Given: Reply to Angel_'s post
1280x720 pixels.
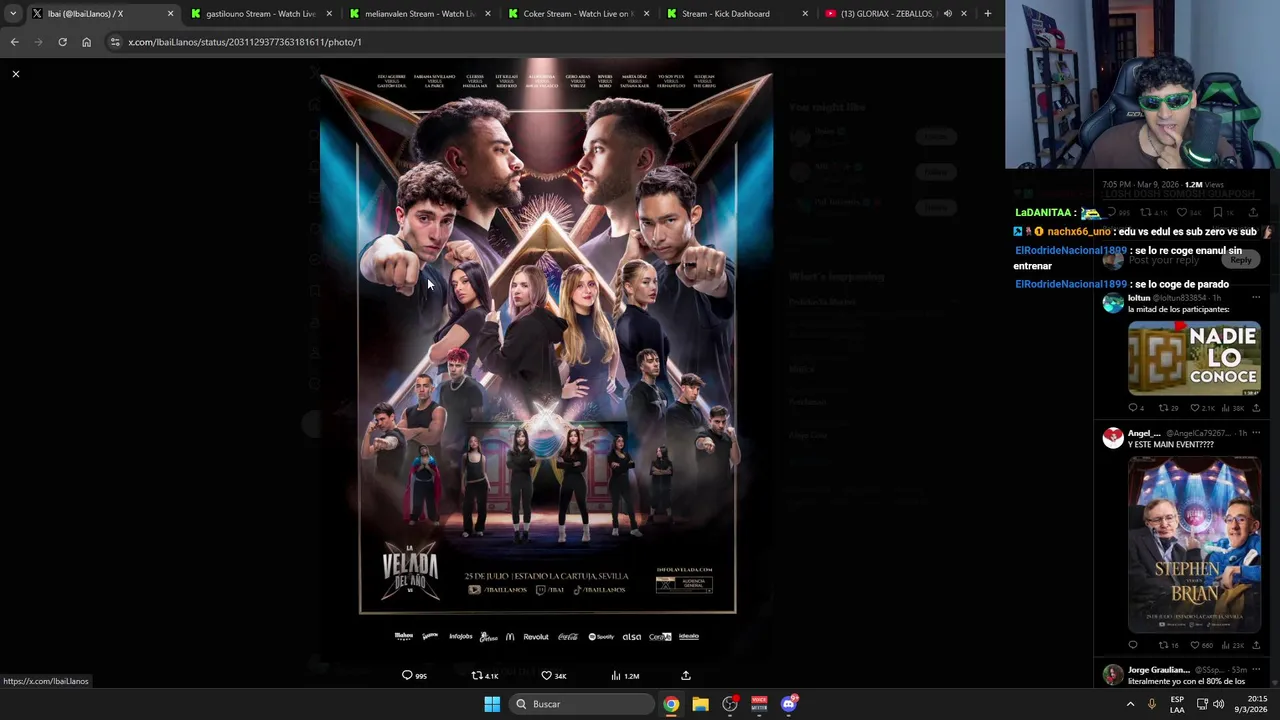Looking at the screenshot, I should point(1133,645).
